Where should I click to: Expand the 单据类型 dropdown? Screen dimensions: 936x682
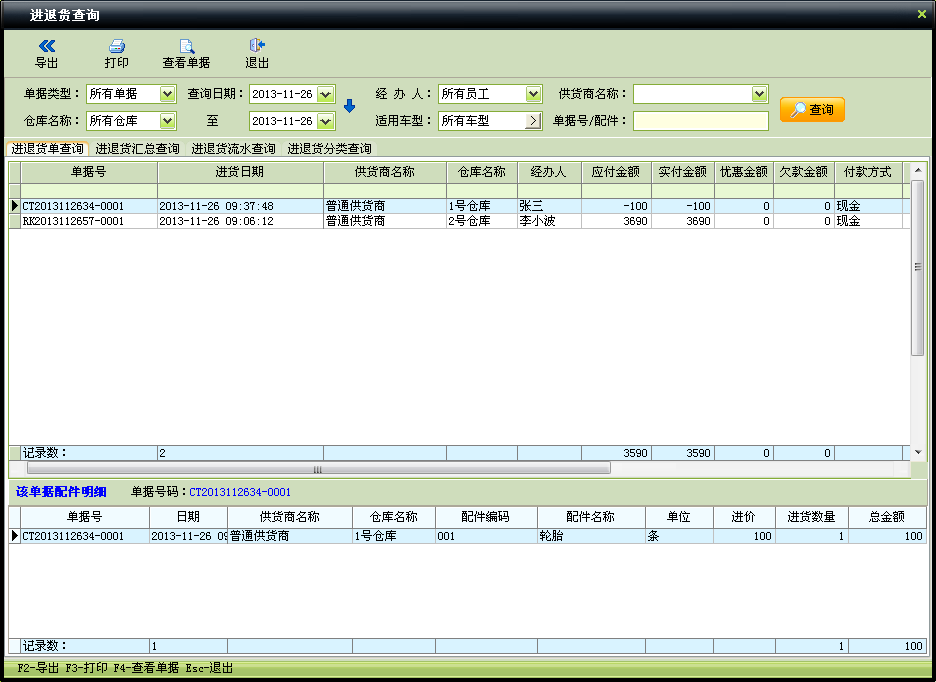click(x=167, y=94)
